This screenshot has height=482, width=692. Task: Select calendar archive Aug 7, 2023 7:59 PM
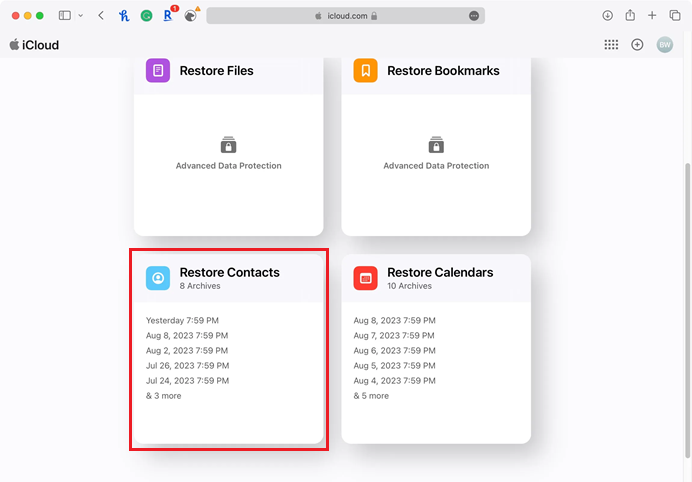click(394, 335)
